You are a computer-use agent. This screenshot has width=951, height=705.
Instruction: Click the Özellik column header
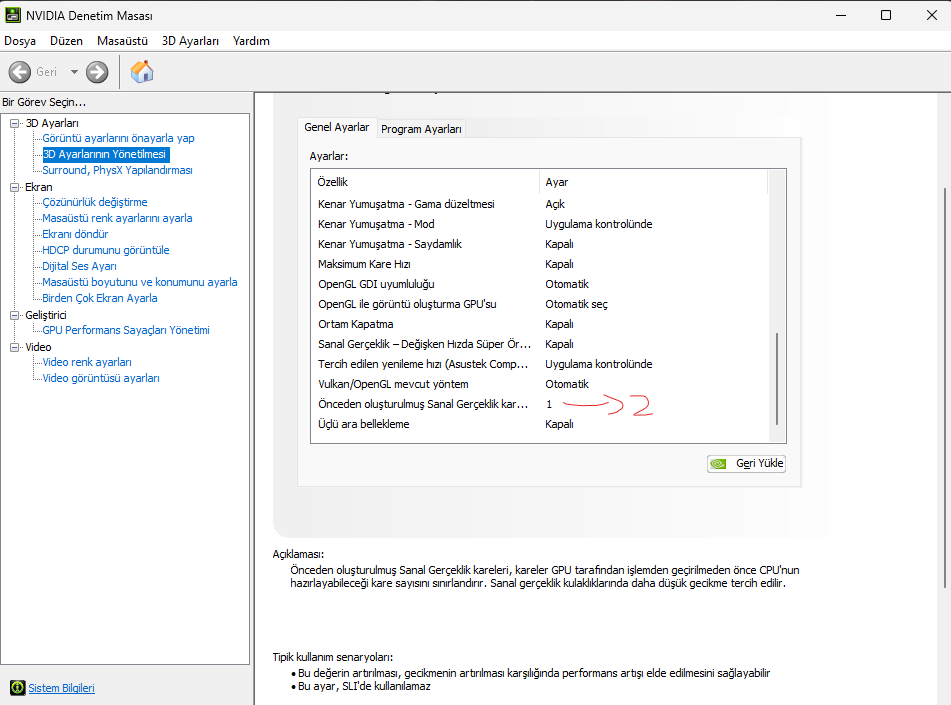tap(425, 182)
